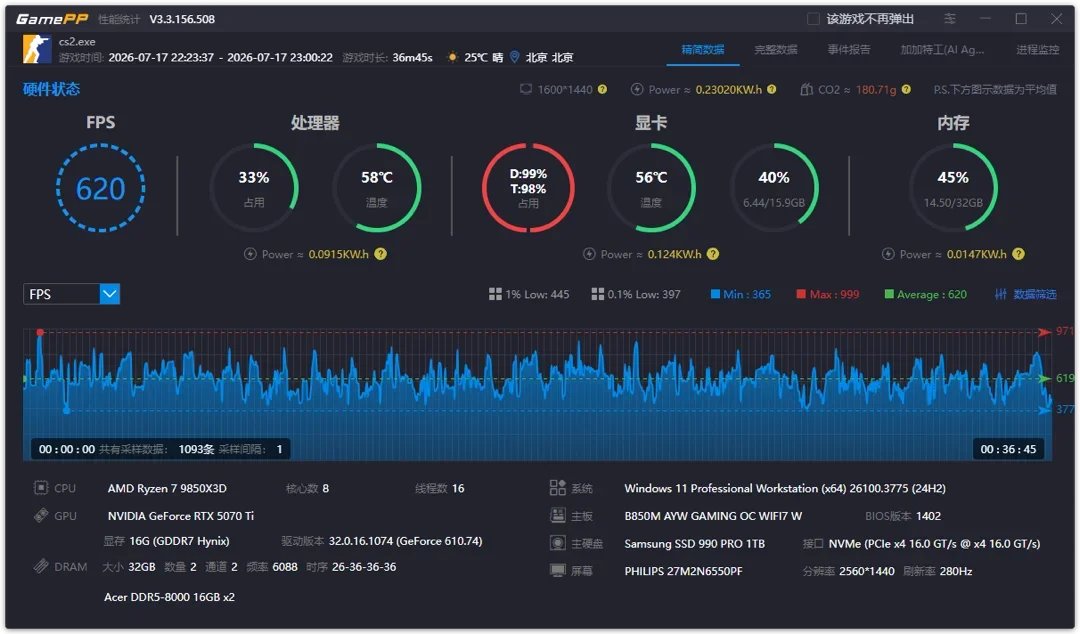This screenshot has width=1080, height=634.
Task: Toggle the Max : 999 legend series
Action: (x=827, y=294)
